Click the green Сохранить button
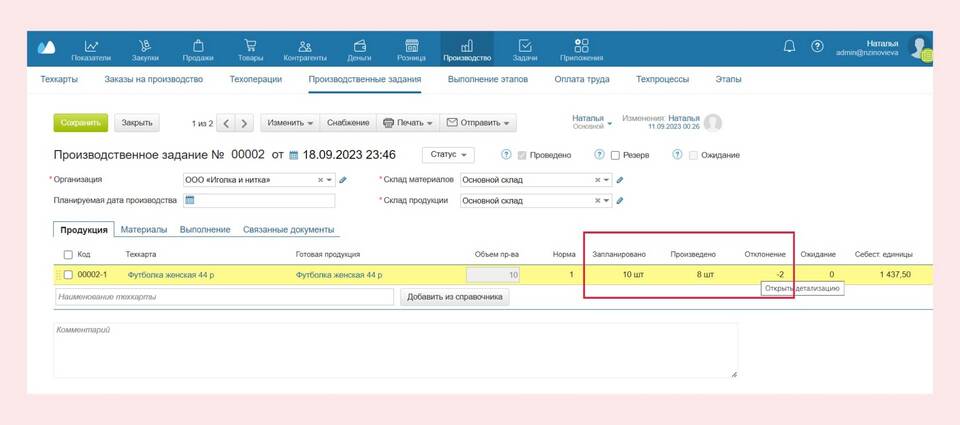The image size is (960, 425). click(81, 123)
